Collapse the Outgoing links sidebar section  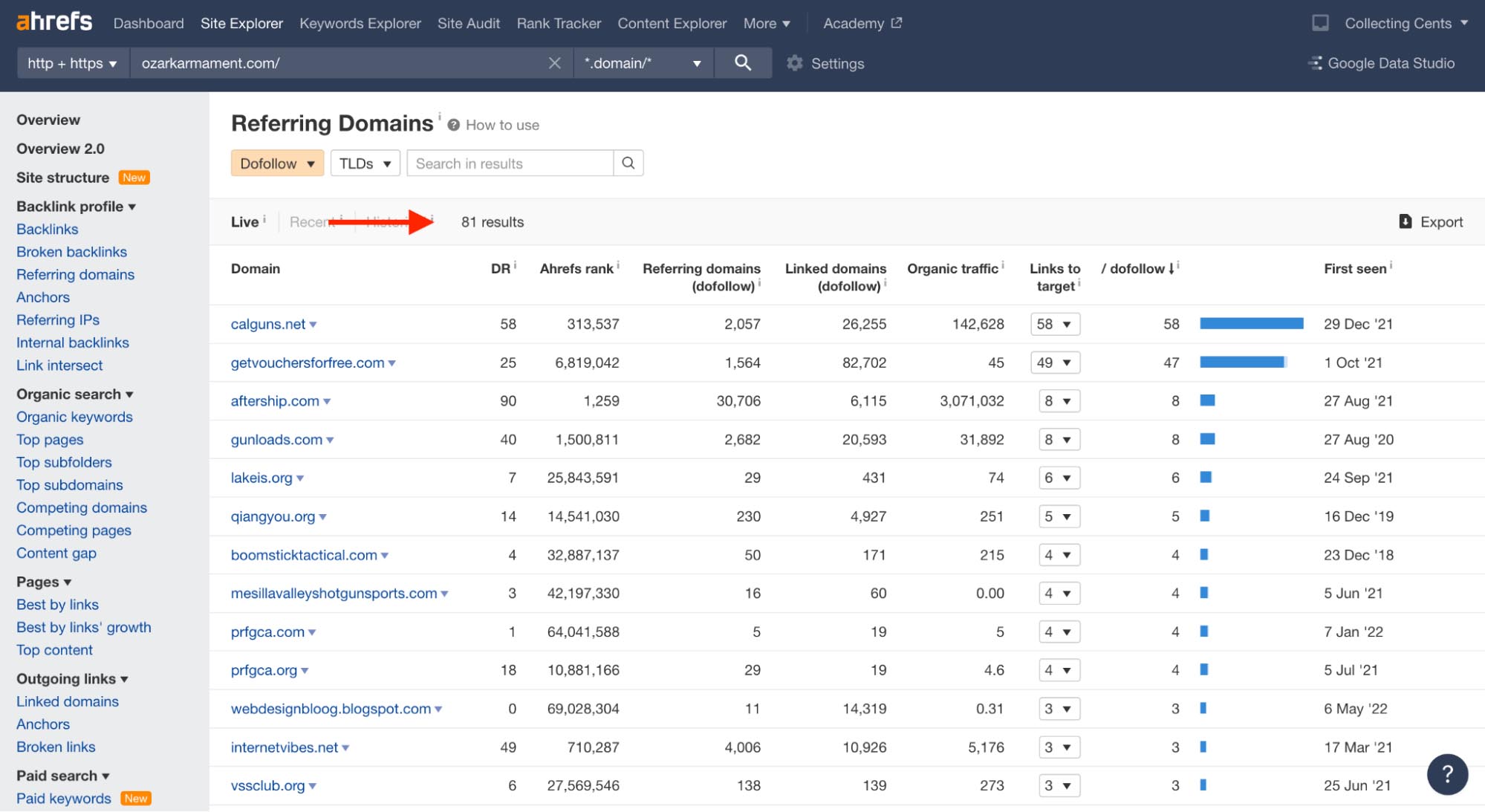tap(72, 679)
